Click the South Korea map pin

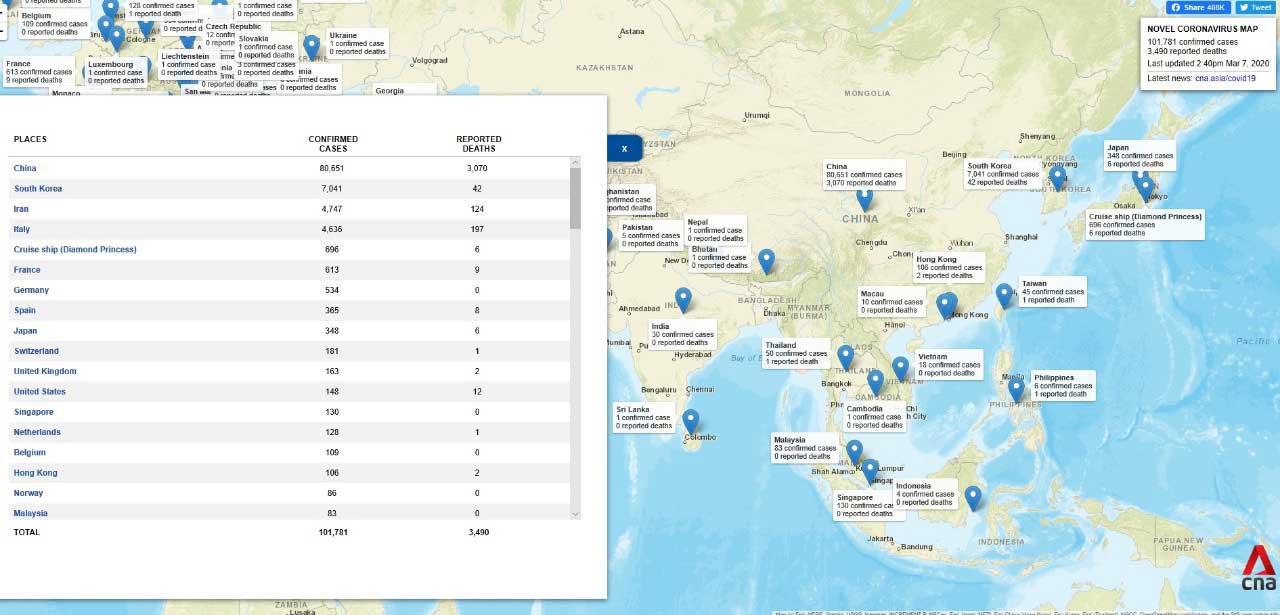tap(1057, 178)
